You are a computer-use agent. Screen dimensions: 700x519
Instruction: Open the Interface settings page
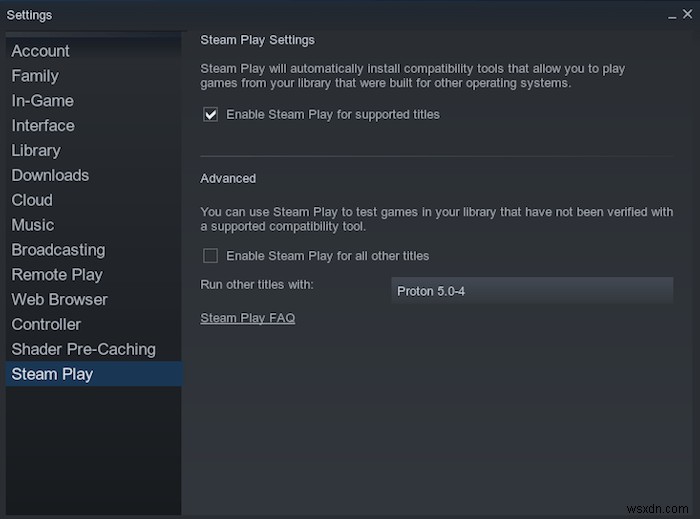(43, 126)
